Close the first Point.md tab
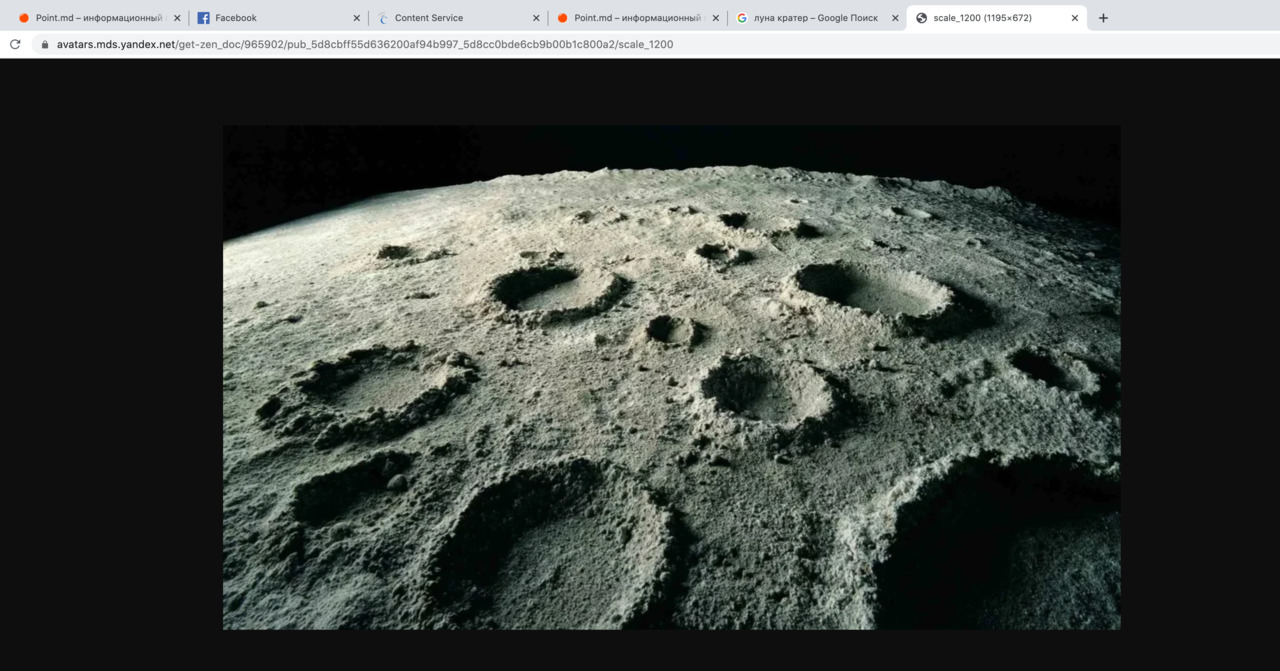Screen dimensions: 1280x671 [x=177, y=18]
